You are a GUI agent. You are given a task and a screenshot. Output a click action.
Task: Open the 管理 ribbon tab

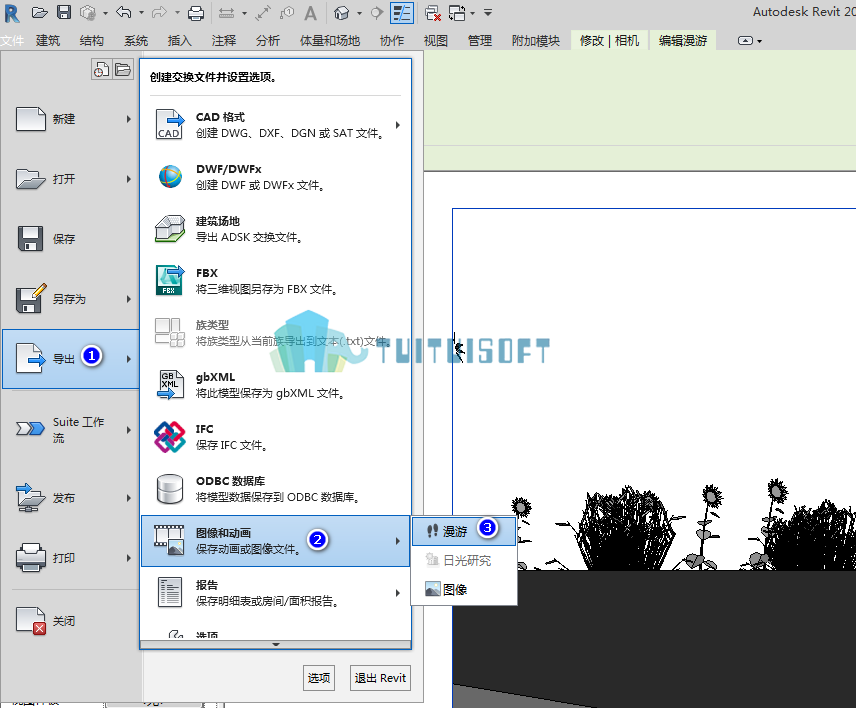[480, 40]
